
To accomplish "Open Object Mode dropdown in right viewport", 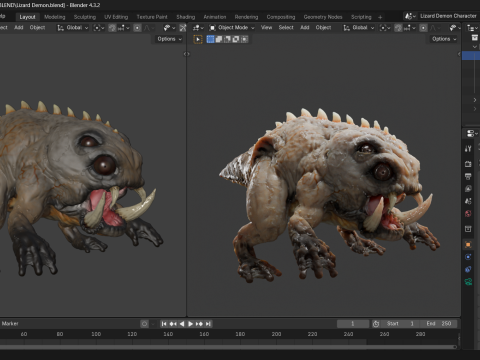I will [x=232, y=28].
